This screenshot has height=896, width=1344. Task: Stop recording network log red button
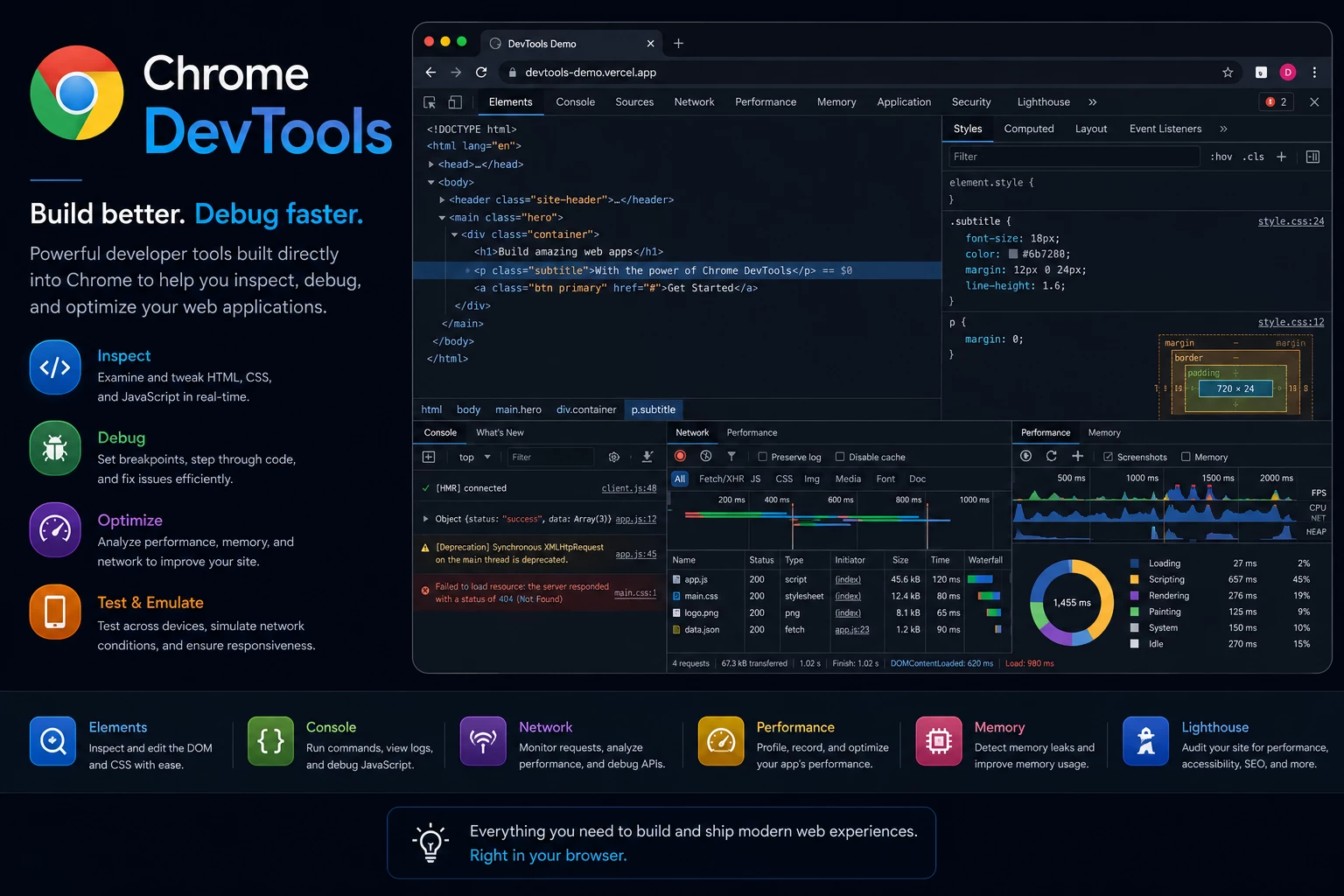pos(680,456)
